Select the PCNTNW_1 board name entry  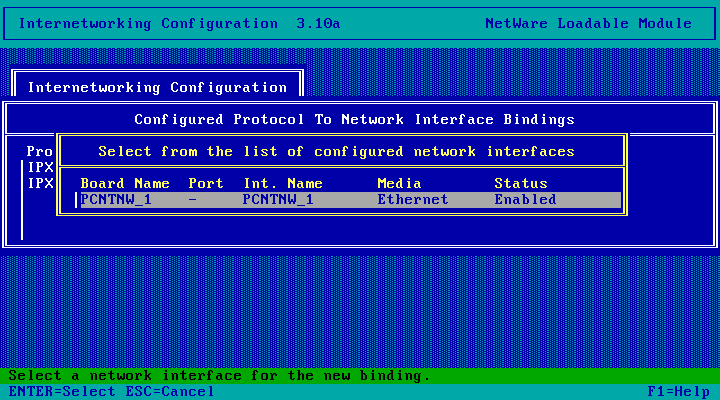coord(116,200)
